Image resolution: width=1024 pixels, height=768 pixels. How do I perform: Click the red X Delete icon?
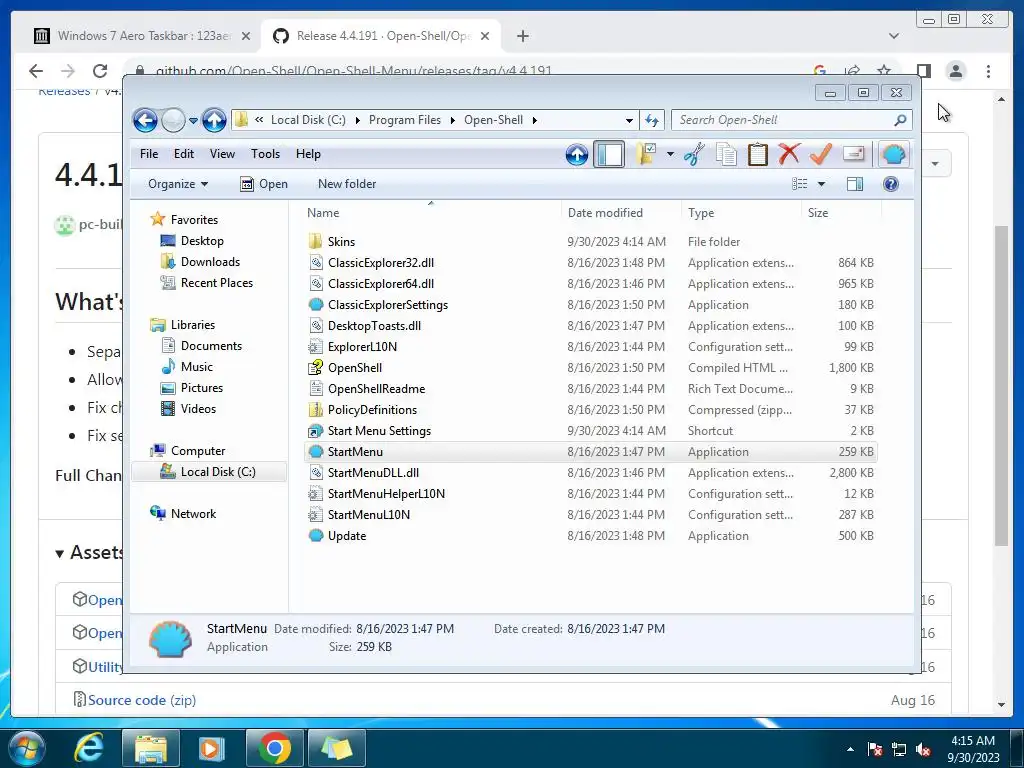(x=789, y=155)
